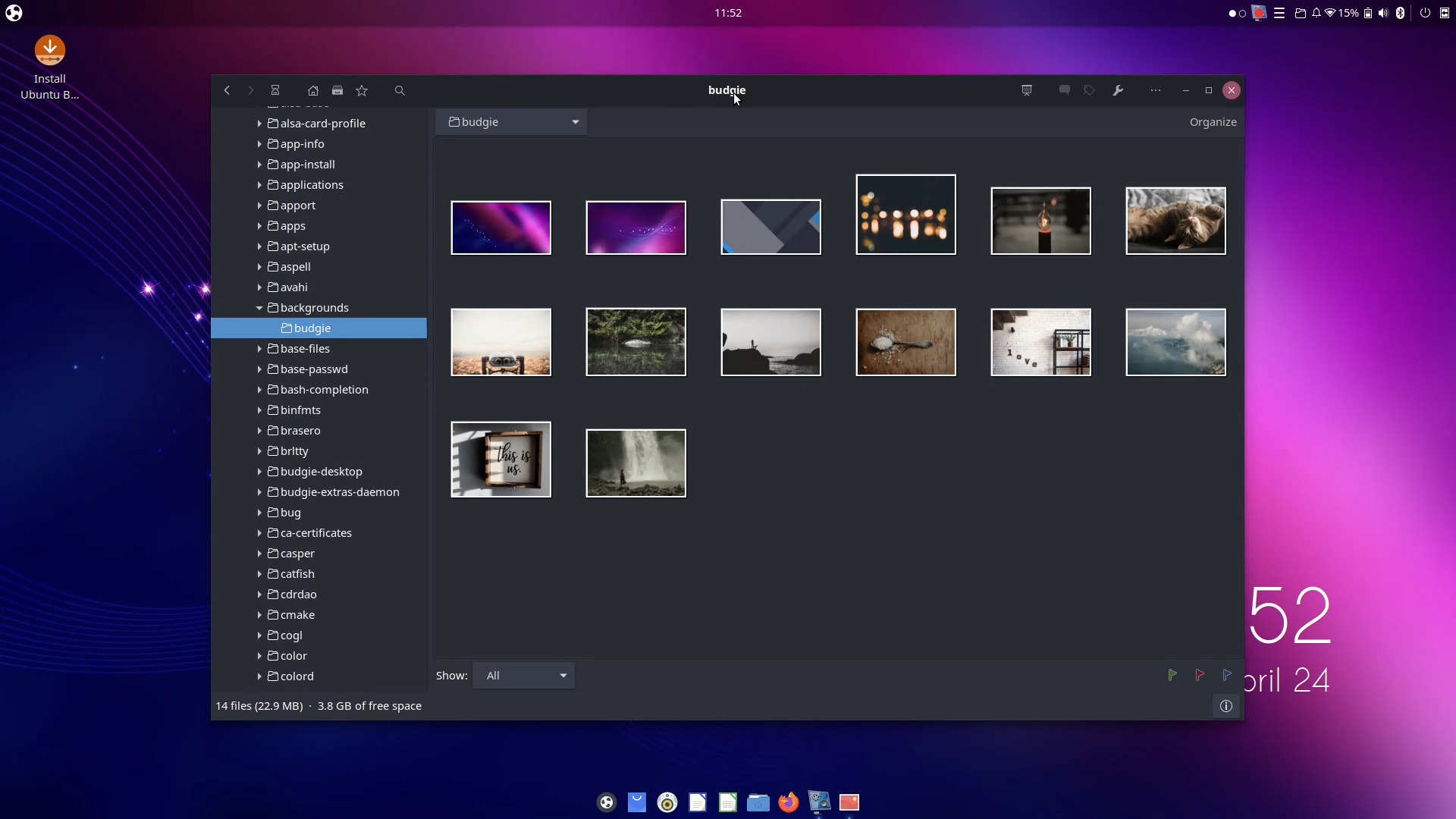Go to the home folder
The width and height of the screenshot is (1456, 819).
click(313, 90)
